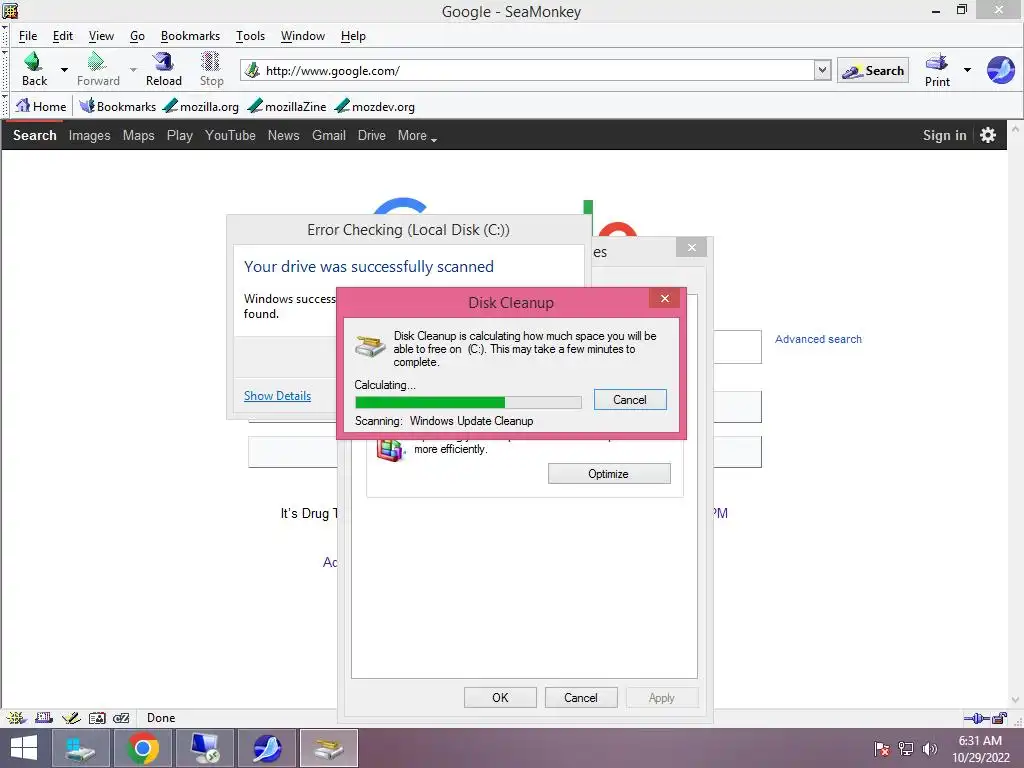Screen dimensions: 1024x768
Task: Open the Bookmarks menu
Action: 190,36
